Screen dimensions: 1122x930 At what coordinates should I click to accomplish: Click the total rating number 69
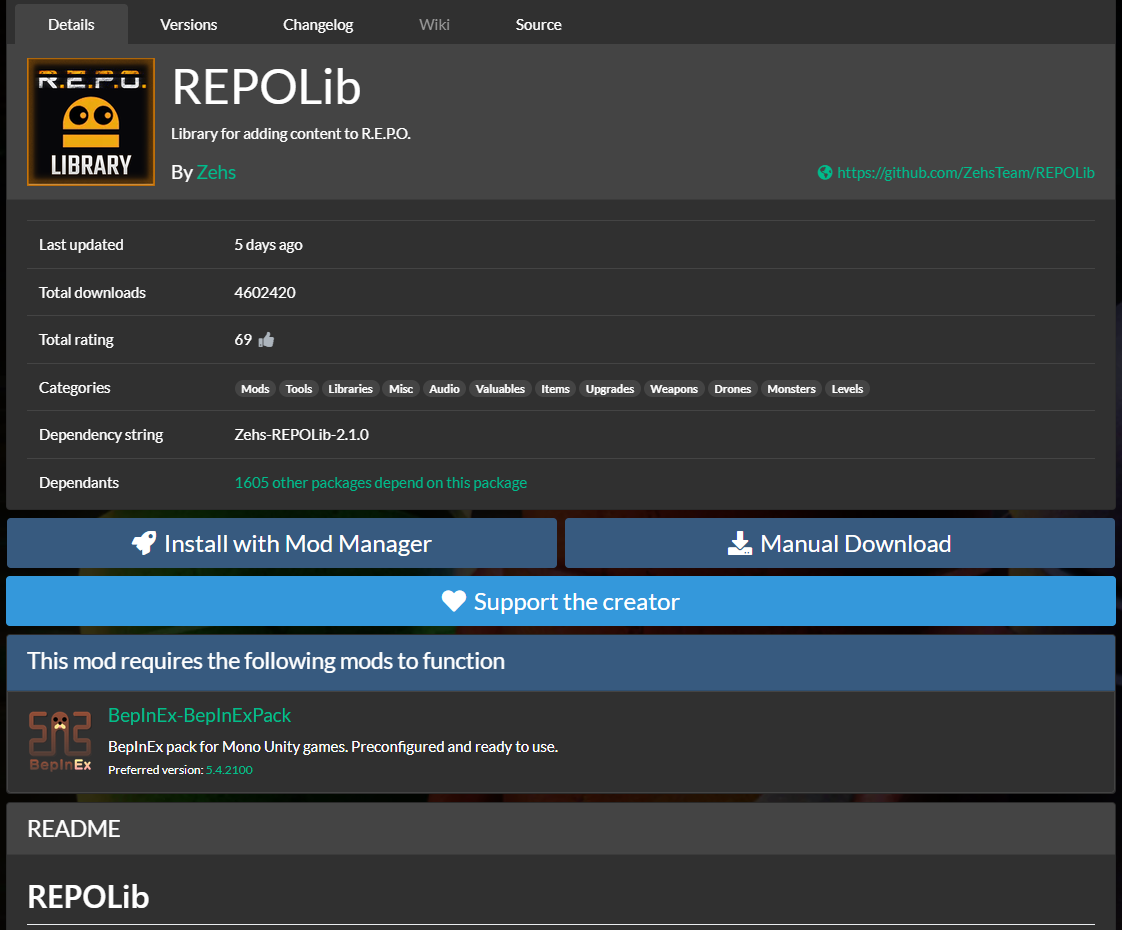[243, 340]
